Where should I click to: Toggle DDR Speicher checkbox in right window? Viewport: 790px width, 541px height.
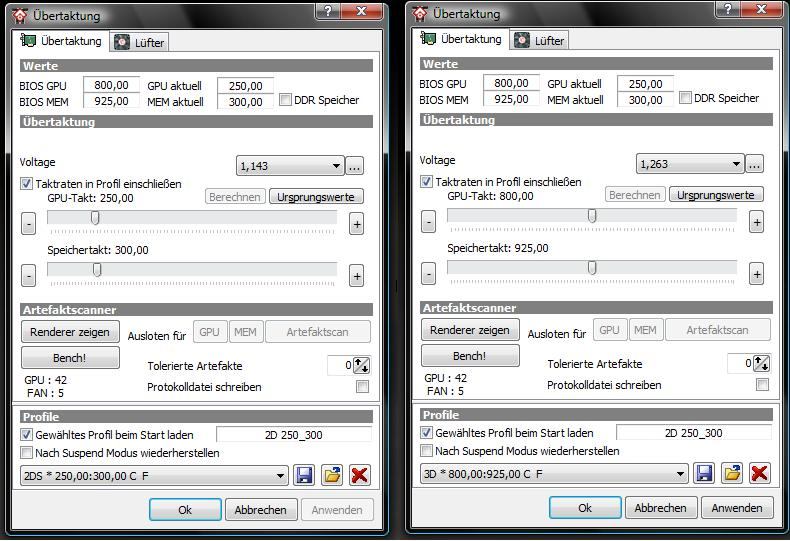pos(685,98)
